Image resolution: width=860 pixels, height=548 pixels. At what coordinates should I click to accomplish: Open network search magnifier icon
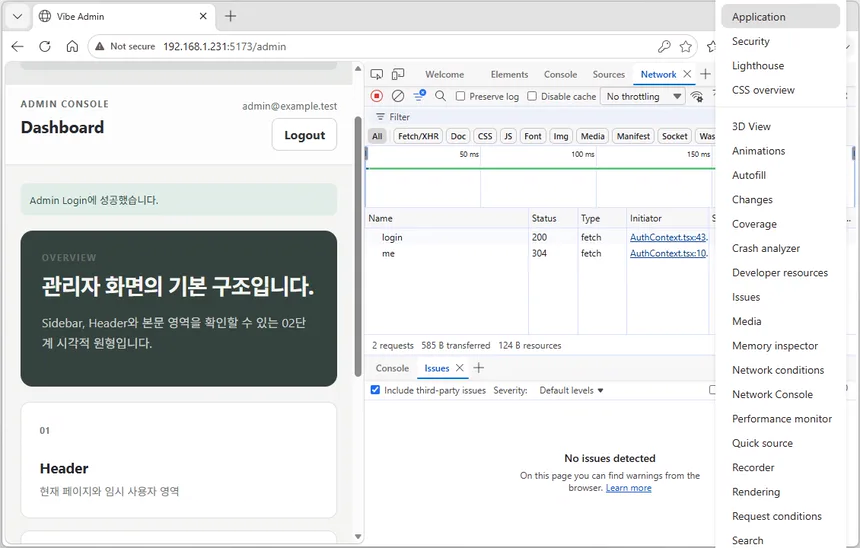point(440,96)
